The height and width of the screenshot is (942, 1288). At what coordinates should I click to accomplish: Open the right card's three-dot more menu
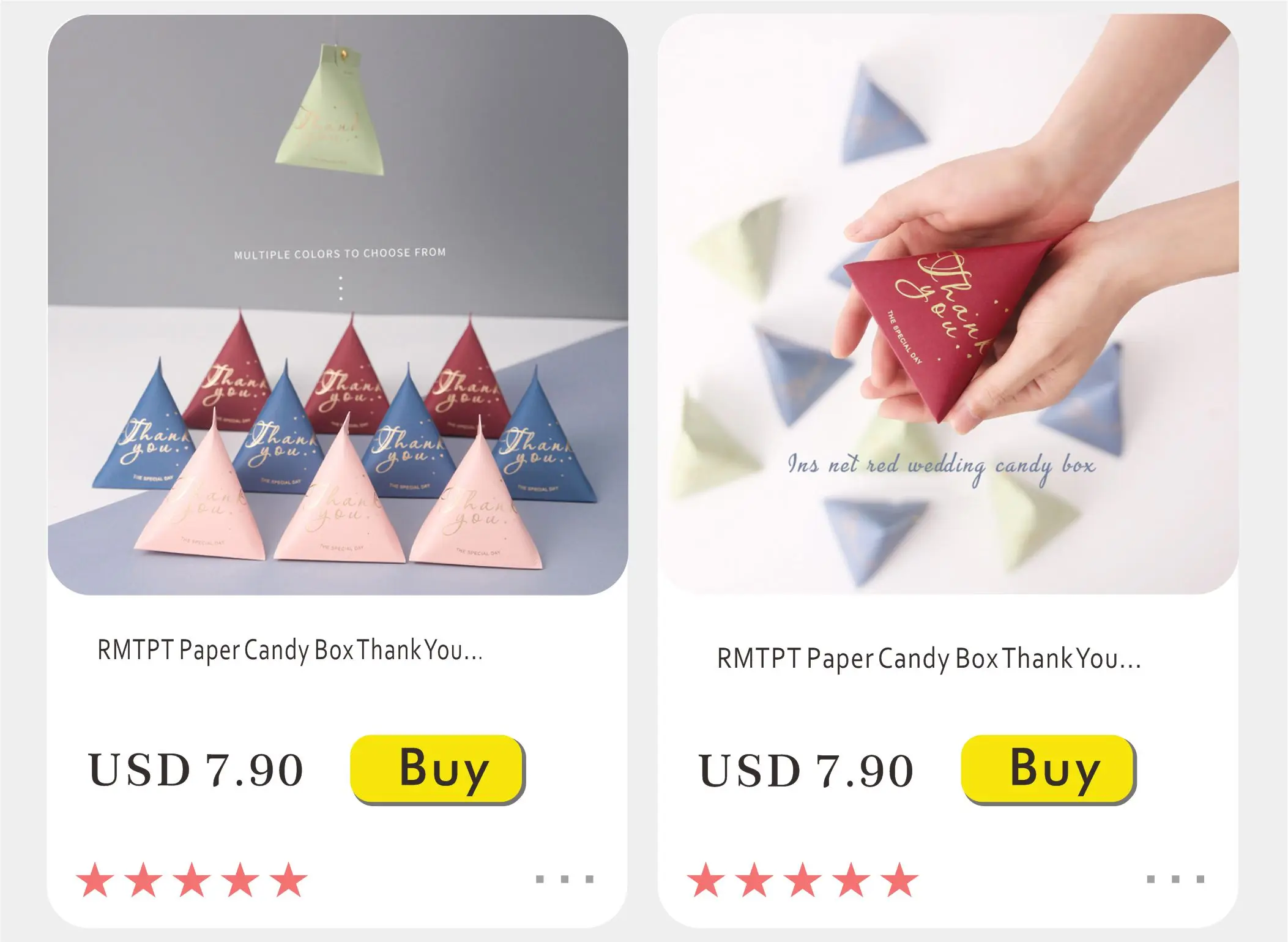(1175, 879)
